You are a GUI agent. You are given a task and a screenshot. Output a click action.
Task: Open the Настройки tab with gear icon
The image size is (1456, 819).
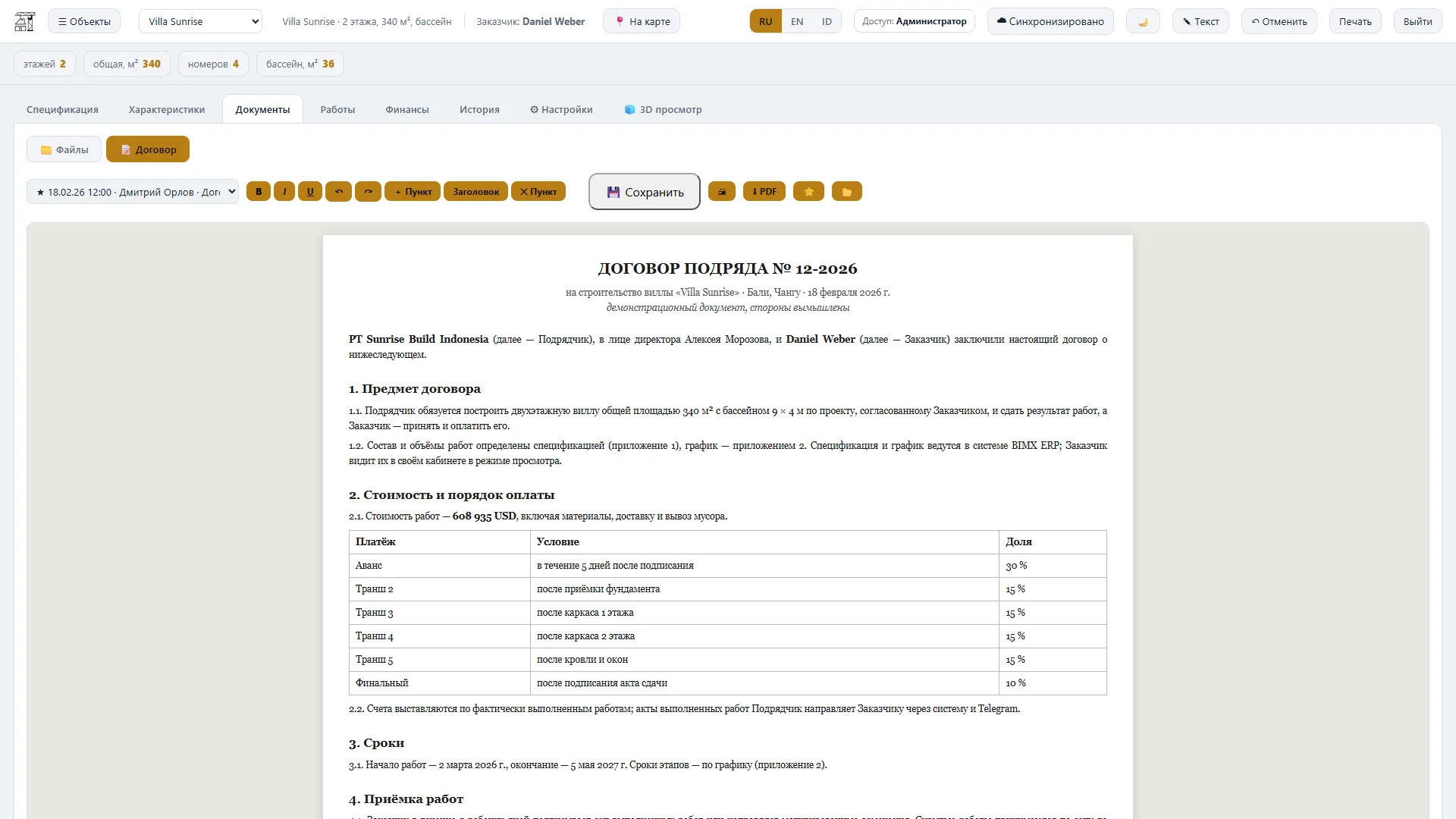point(561,109)
